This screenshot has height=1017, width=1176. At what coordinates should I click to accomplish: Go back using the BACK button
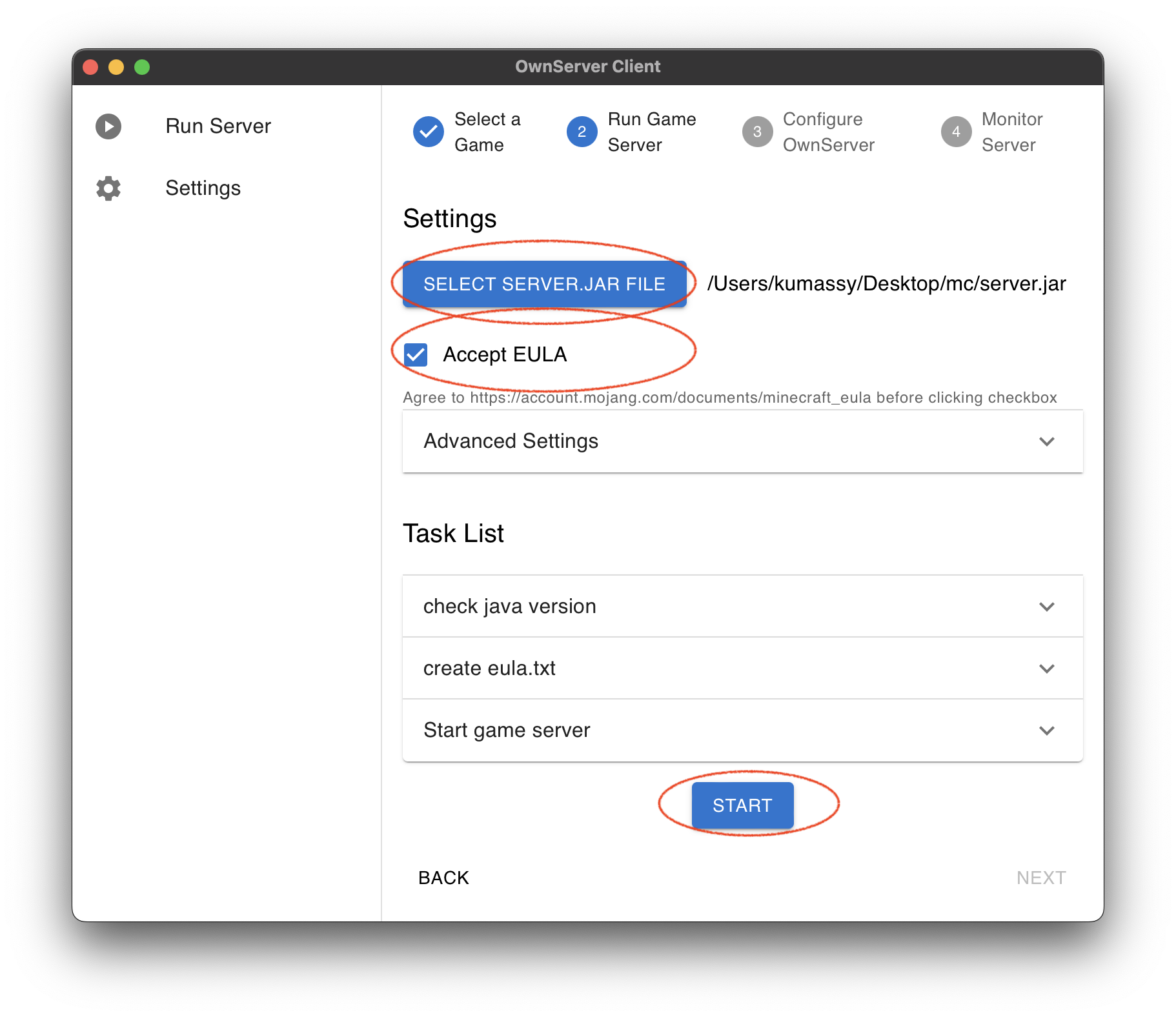pyautogui.click(x=443, y=878)
